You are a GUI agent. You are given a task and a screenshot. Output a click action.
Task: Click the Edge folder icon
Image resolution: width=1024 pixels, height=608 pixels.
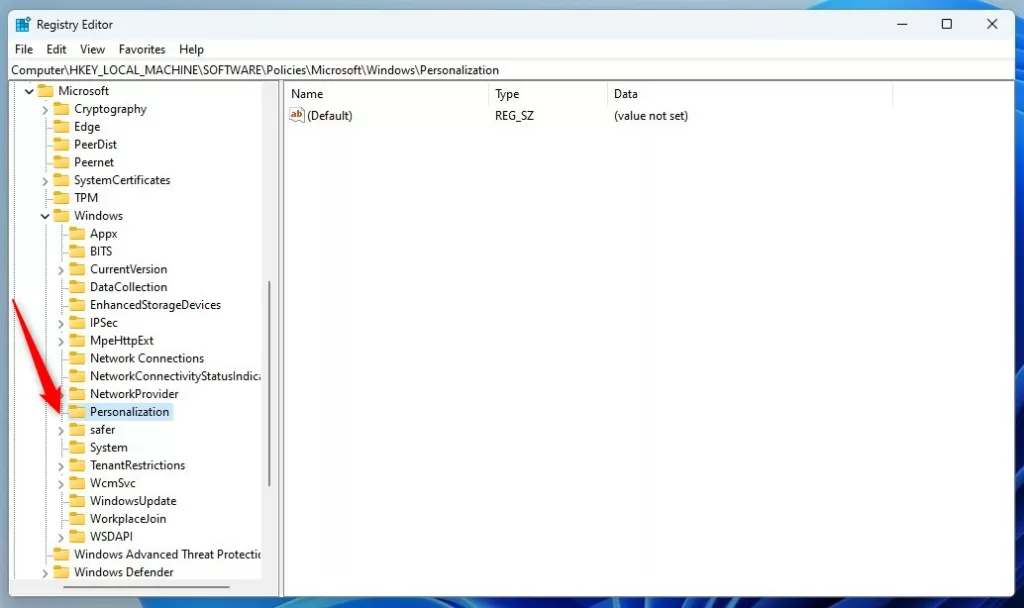(x=61, y=126)
